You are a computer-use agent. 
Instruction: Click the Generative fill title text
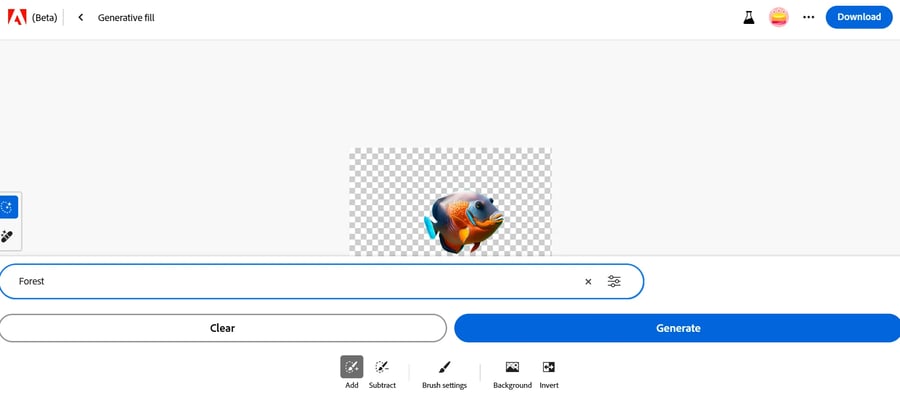(x=126, y=18)
